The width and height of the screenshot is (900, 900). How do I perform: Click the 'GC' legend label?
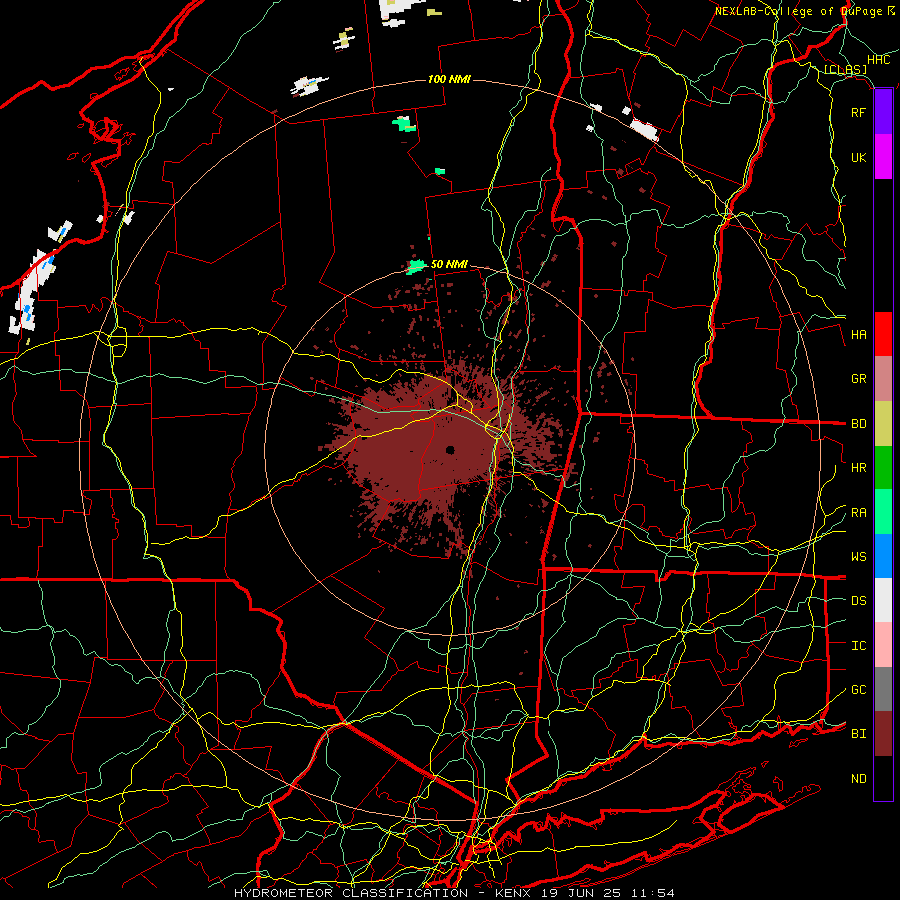(858, 690)
